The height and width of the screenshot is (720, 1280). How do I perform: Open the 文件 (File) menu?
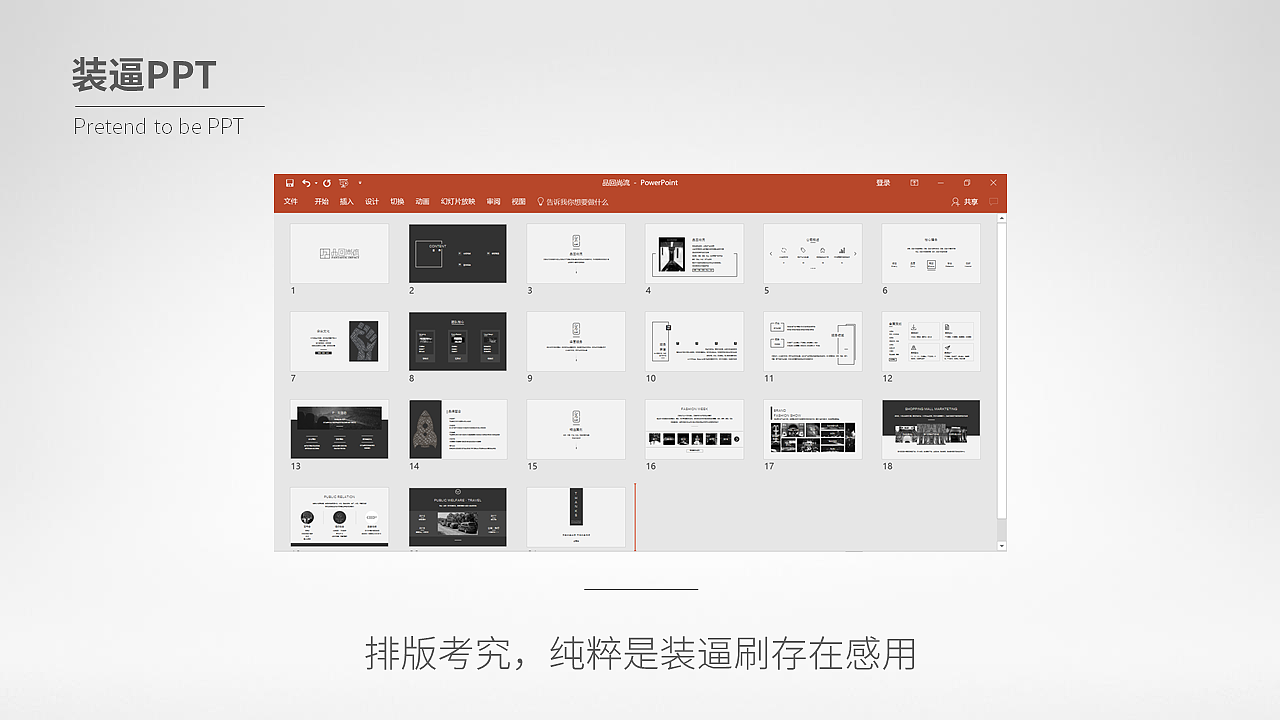291,202
